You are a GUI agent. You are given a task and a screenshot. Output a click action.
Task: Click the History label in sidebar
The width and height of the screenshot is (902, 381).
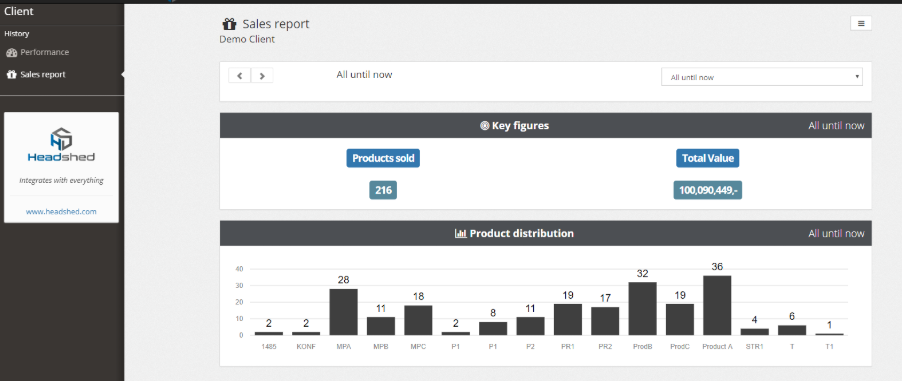click(x=17, y=34)
